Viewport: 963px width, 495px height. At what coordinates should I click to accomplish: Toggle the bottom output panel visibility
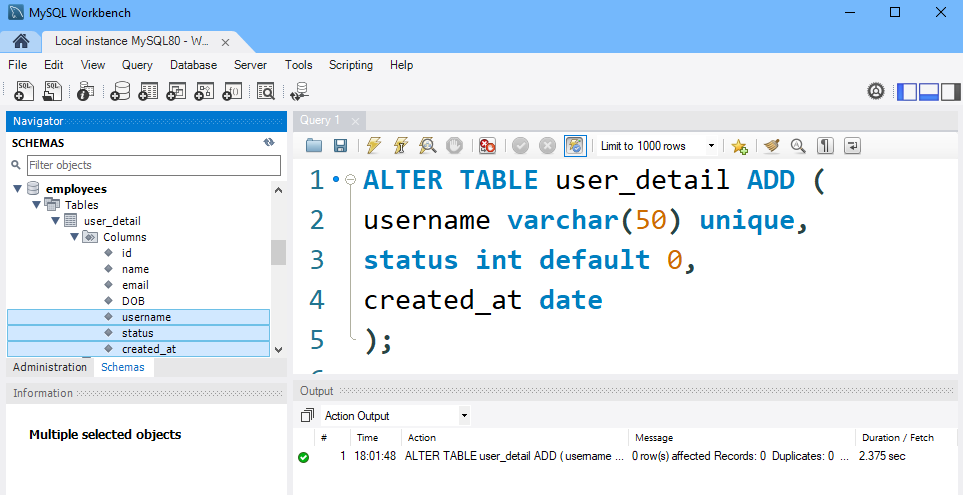tap(929, 92)
